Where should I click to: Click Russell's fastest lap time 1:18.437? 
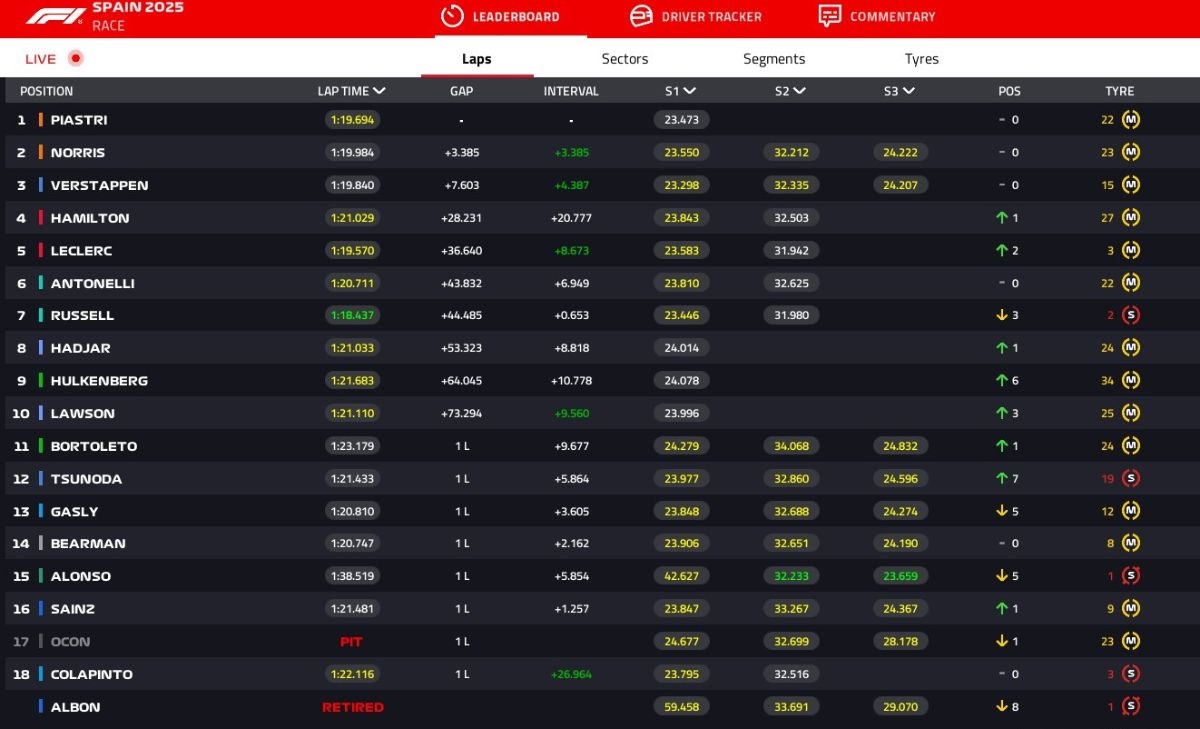352,315
